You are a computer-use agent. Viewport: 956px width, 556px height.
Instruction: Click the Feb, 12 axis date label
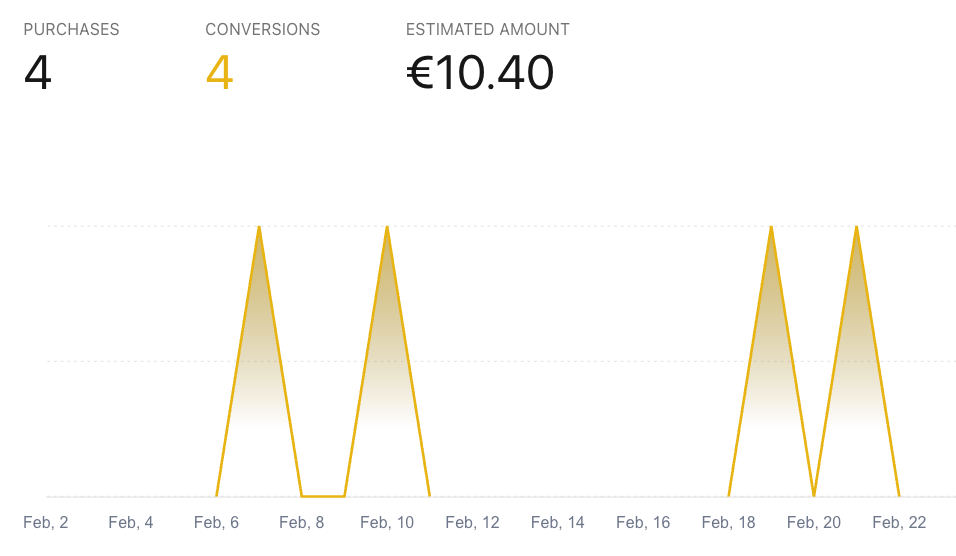[473, 522]
